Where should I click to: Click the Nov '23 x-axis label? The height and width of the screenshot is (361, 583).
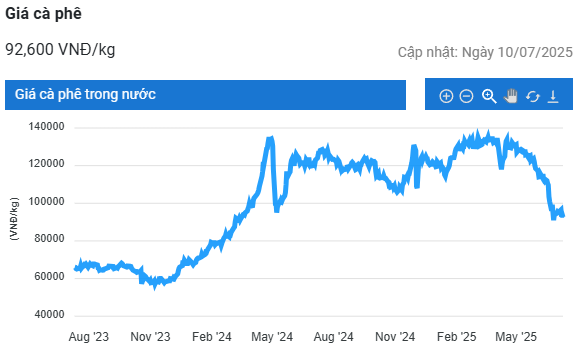click(x=150, y=336)
